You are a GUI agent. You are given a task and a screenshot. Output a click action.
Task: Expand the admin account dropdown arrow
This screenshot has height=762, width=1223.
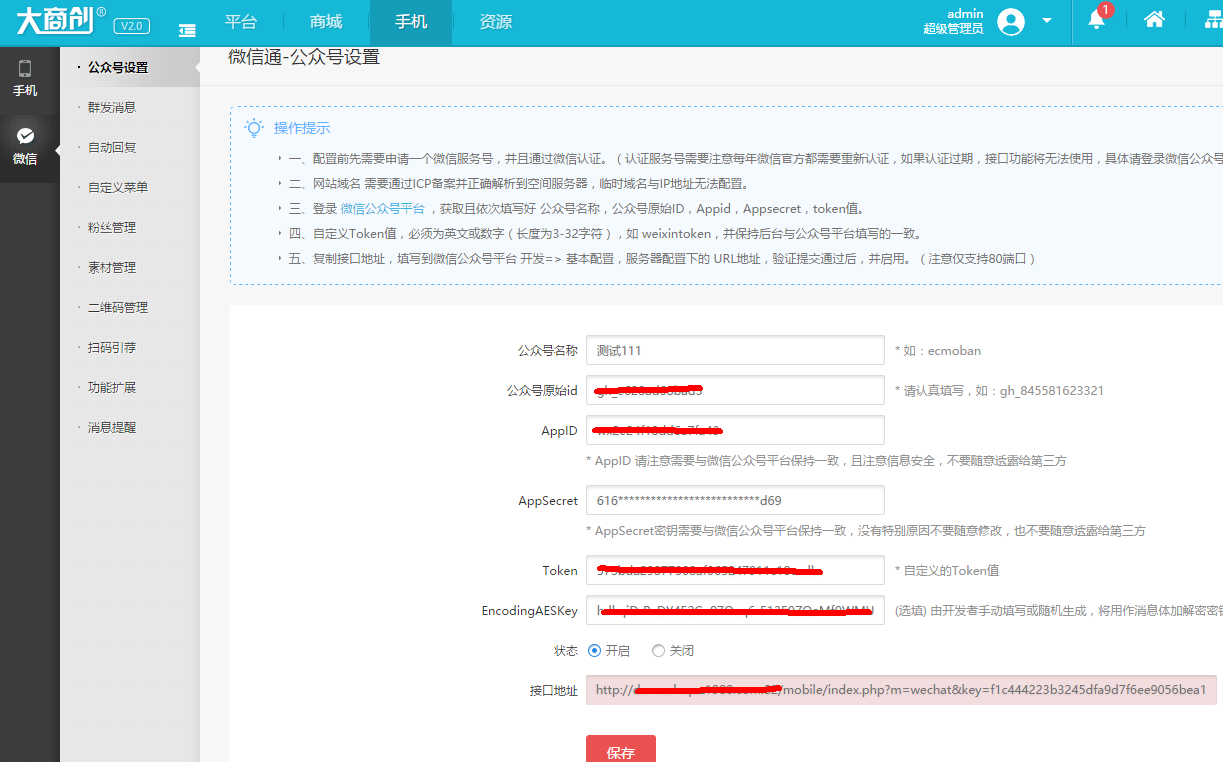(1047, 21)
